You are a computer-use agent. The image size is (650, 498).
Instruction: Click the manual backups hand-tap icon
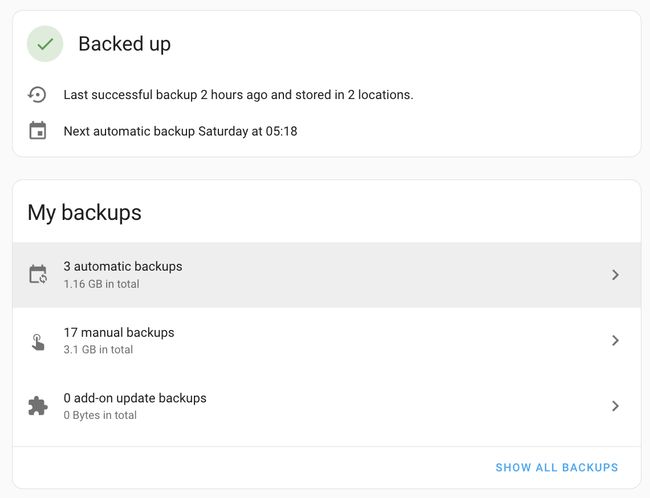[x=38, y=342]
